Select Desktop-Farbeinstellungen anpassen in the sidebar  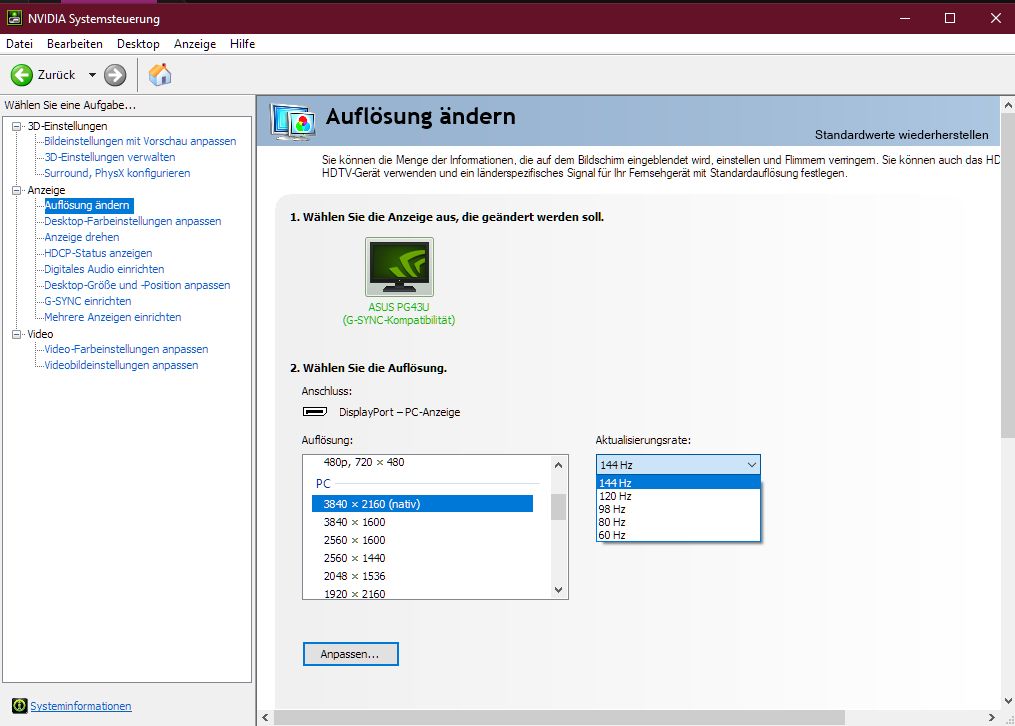(x=134, y=221)
